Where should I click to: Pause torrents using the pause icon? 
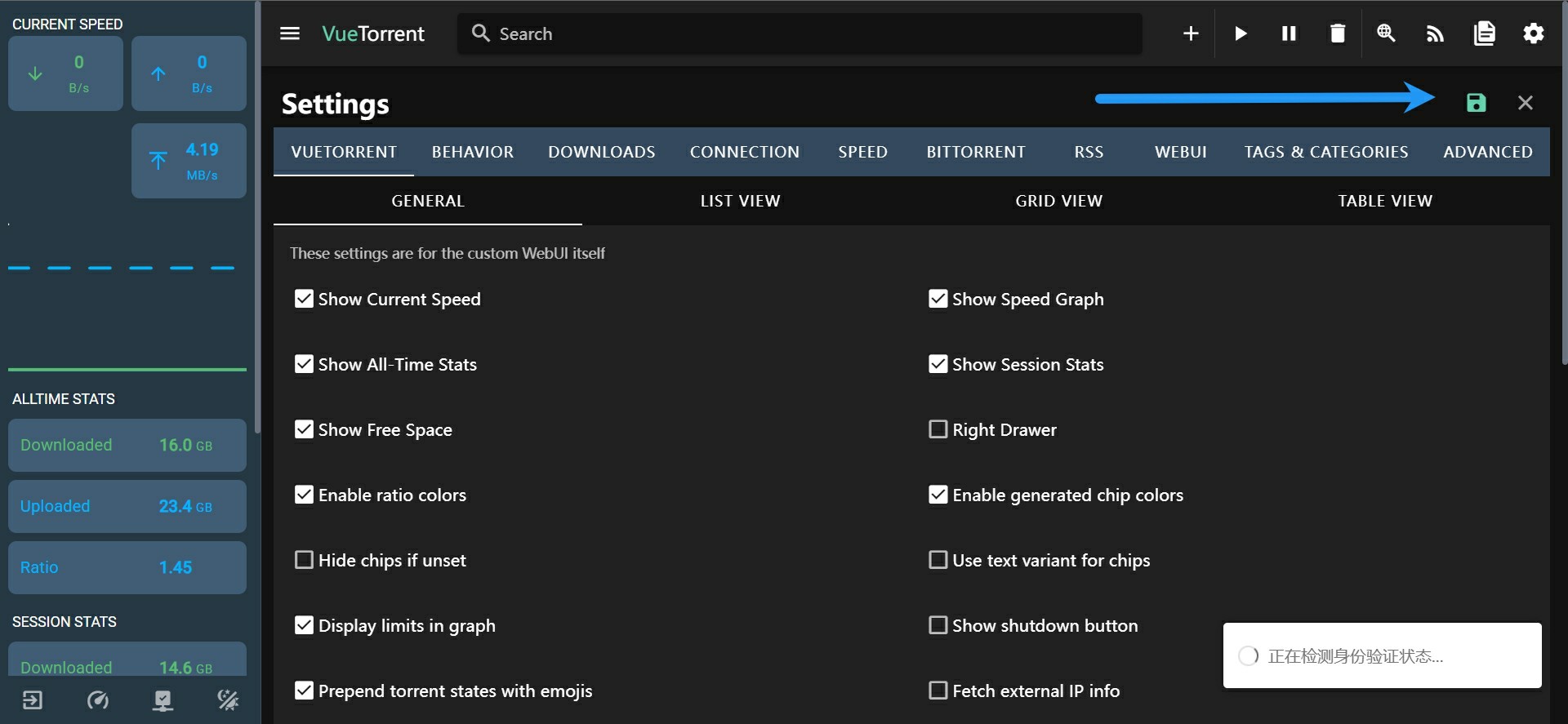click(x=1289, y=33)
